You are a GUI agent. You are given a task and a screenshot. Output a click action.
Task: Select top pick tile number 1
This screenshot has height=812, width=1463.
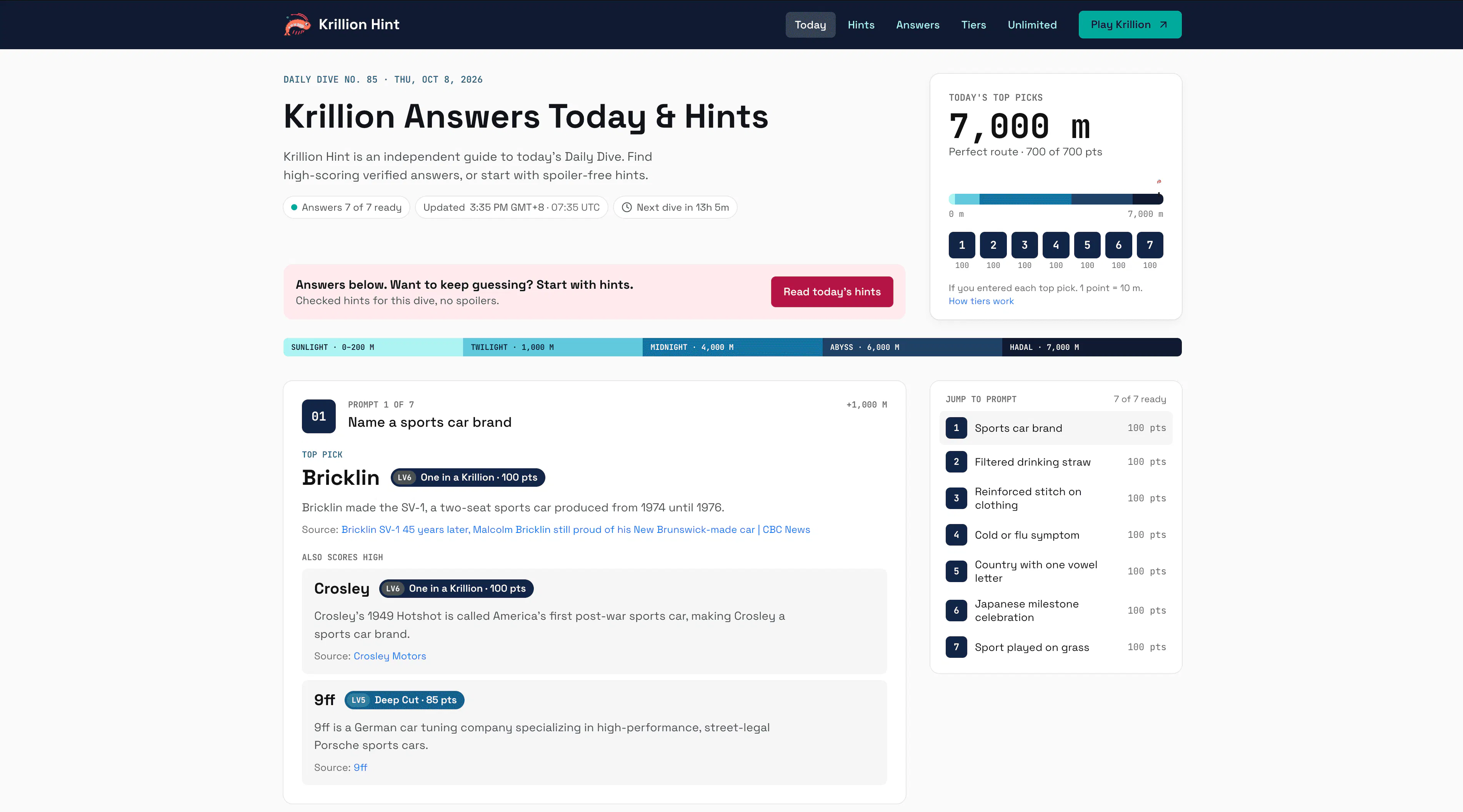(x=961, y=245)
